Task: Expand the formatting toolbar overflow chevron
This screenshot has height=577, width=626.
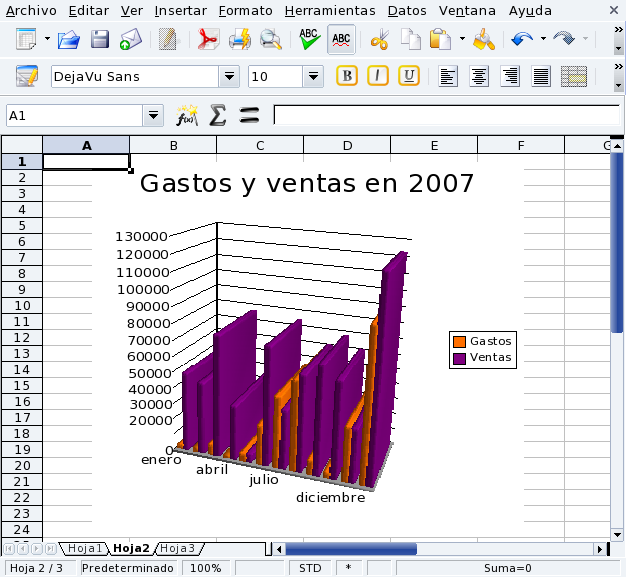Action: click(x=618, y=67)
